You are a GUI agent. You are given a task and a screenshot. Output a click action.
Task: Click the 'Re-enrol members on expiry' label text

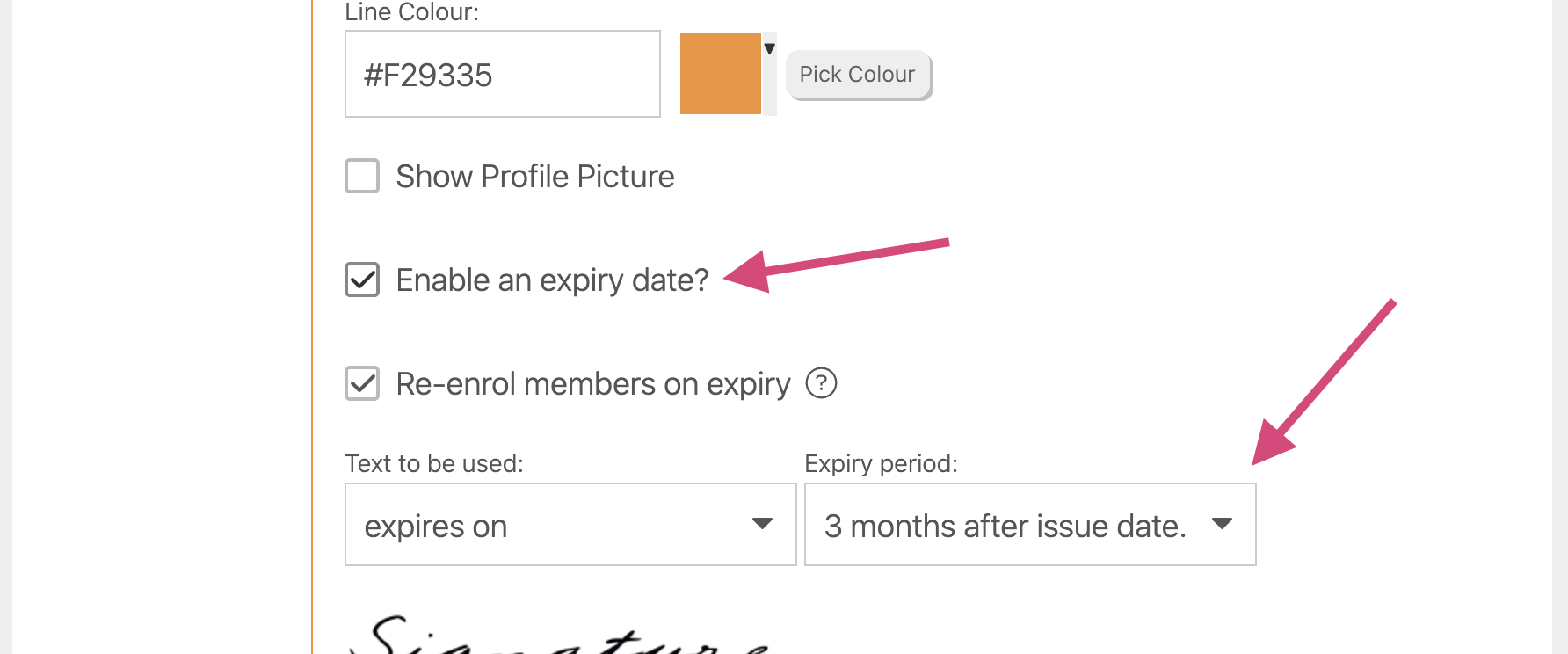(x=593, y=384)
